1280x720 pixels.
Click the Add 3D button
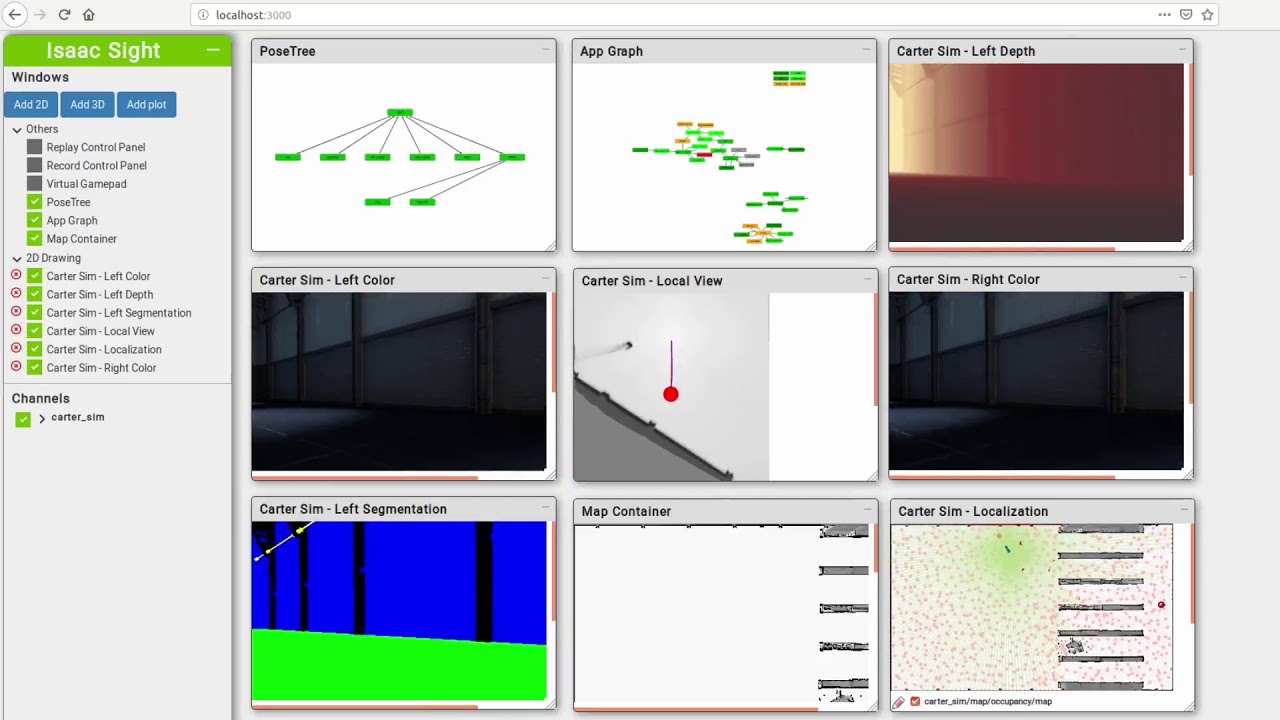[87, 104]
